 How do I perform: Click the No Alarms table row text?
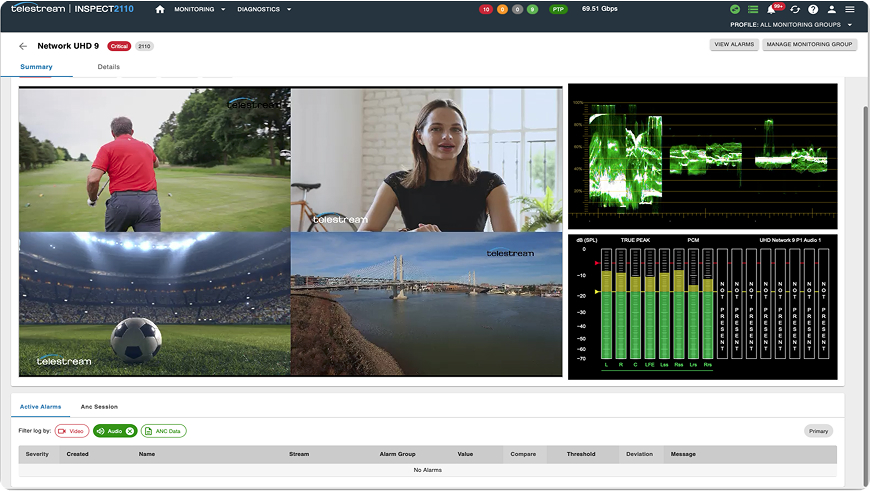point(428,470)
